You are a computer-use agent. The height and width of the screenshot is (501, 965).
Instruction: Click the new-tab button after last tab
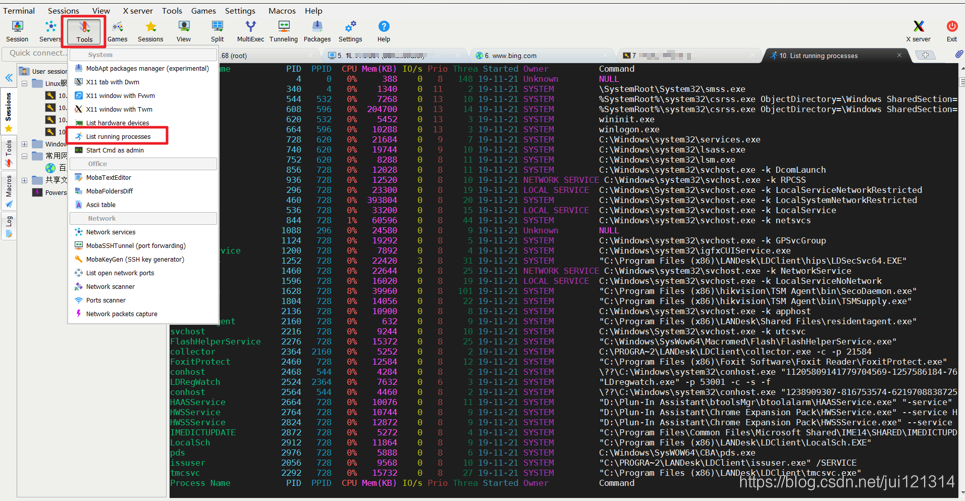pos(925,55)
